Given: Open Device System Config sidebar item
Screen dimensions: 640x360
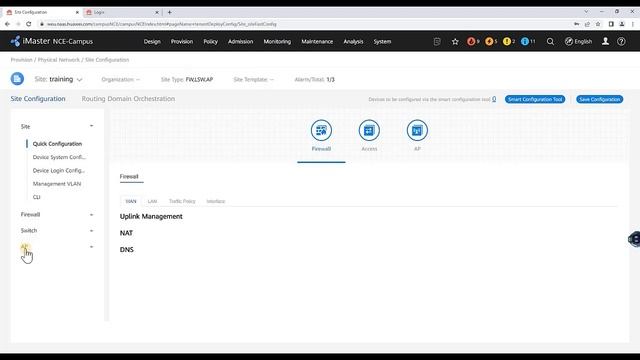Looking at the screenshot, I should [59, 157].
